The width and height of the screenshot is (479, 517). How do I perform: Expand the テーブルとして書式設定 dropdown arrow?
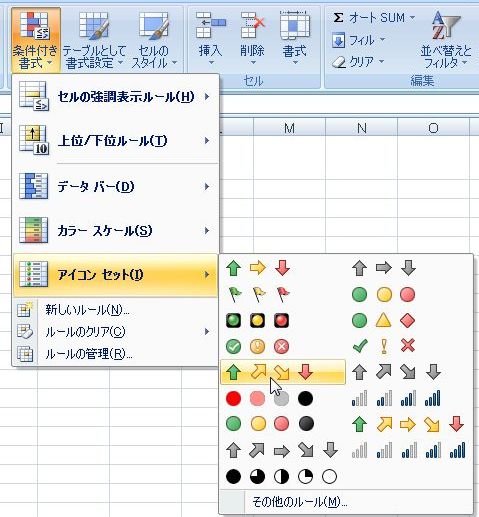pos(120,63)
